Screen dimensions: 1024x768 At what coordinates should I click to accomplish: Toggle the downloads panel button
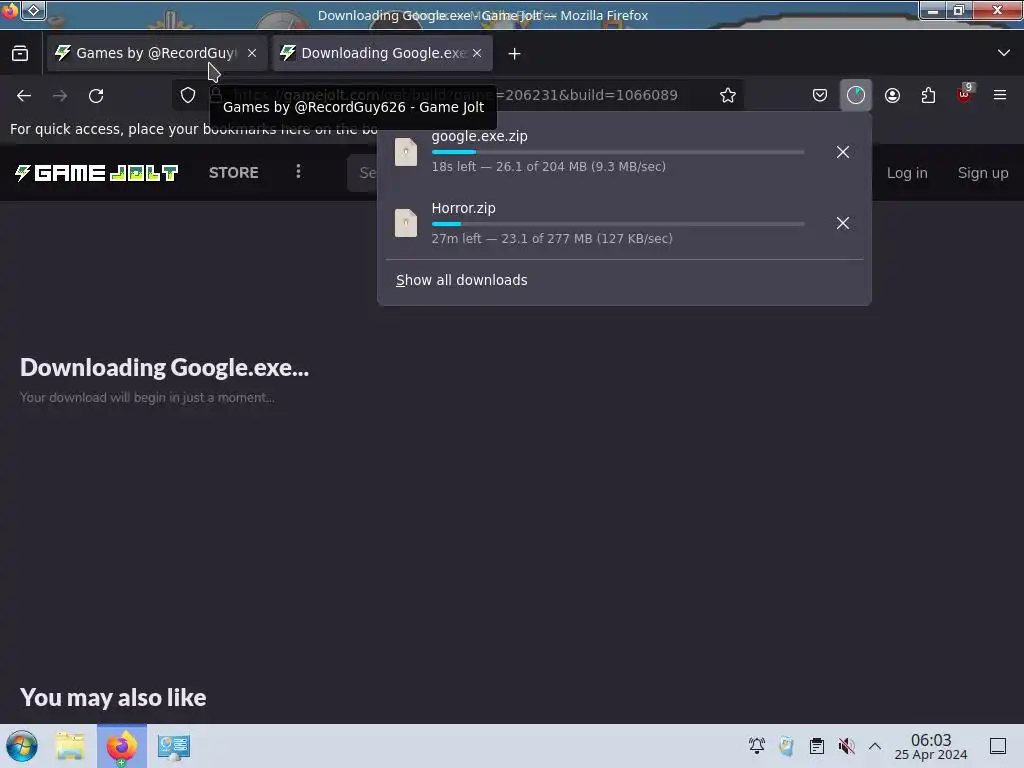click(856, 95)
